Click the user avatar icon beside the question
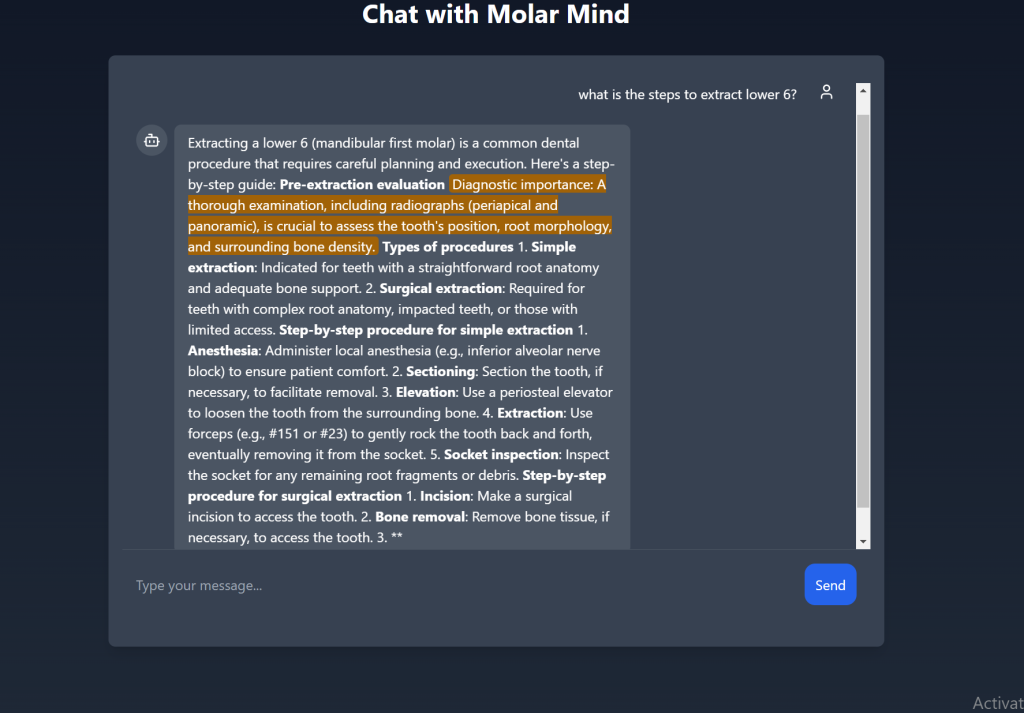Screen dimensions: 1024x713 tap(826, 92)
